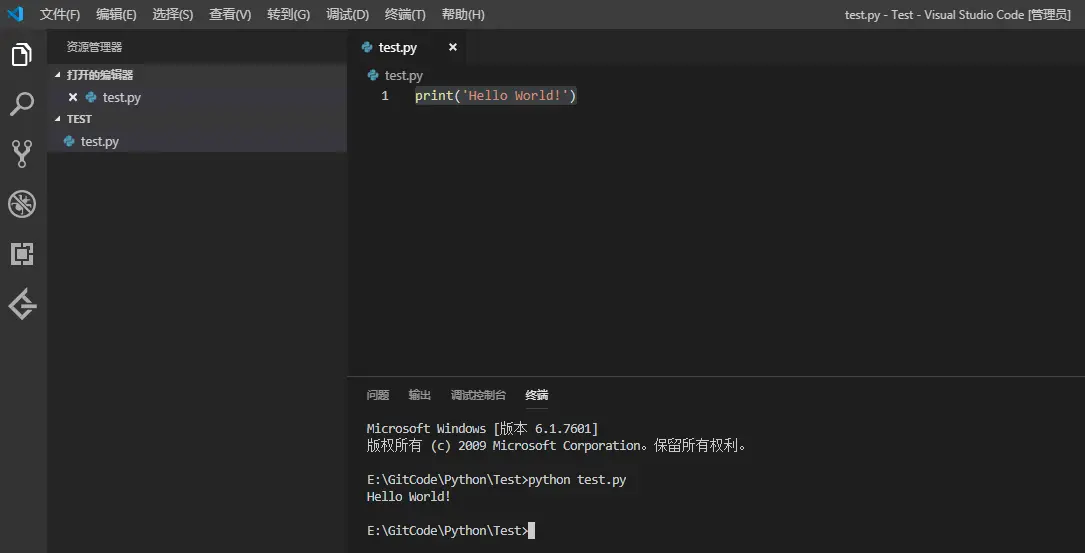This screenshot has height=553, width=1085.
Task: Click the VS Code logo in title bar
Action: tap(15, 14)
